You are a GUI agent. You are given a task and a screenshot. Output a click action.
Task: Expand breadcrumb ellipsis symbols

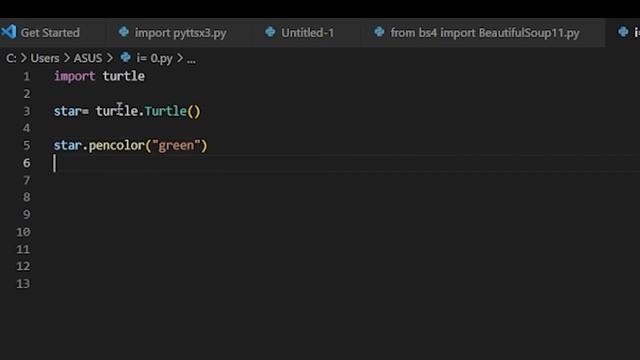[x=191, y=60]
